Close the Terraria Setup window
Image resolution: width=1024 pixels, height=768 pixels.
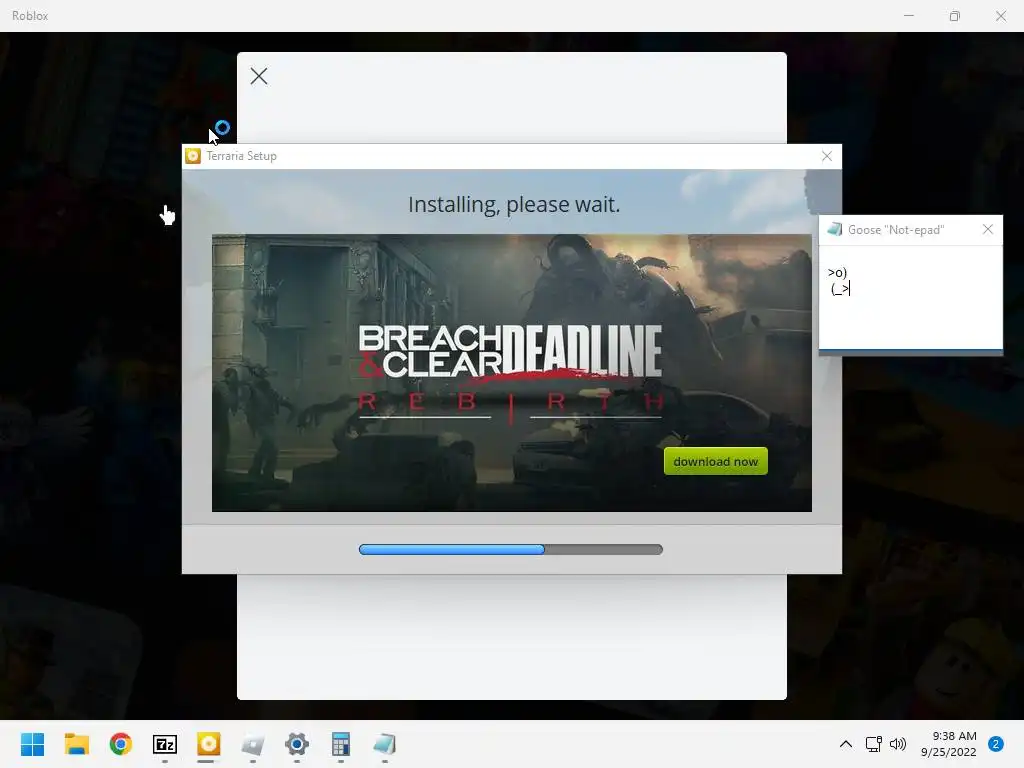click(827, 156)
